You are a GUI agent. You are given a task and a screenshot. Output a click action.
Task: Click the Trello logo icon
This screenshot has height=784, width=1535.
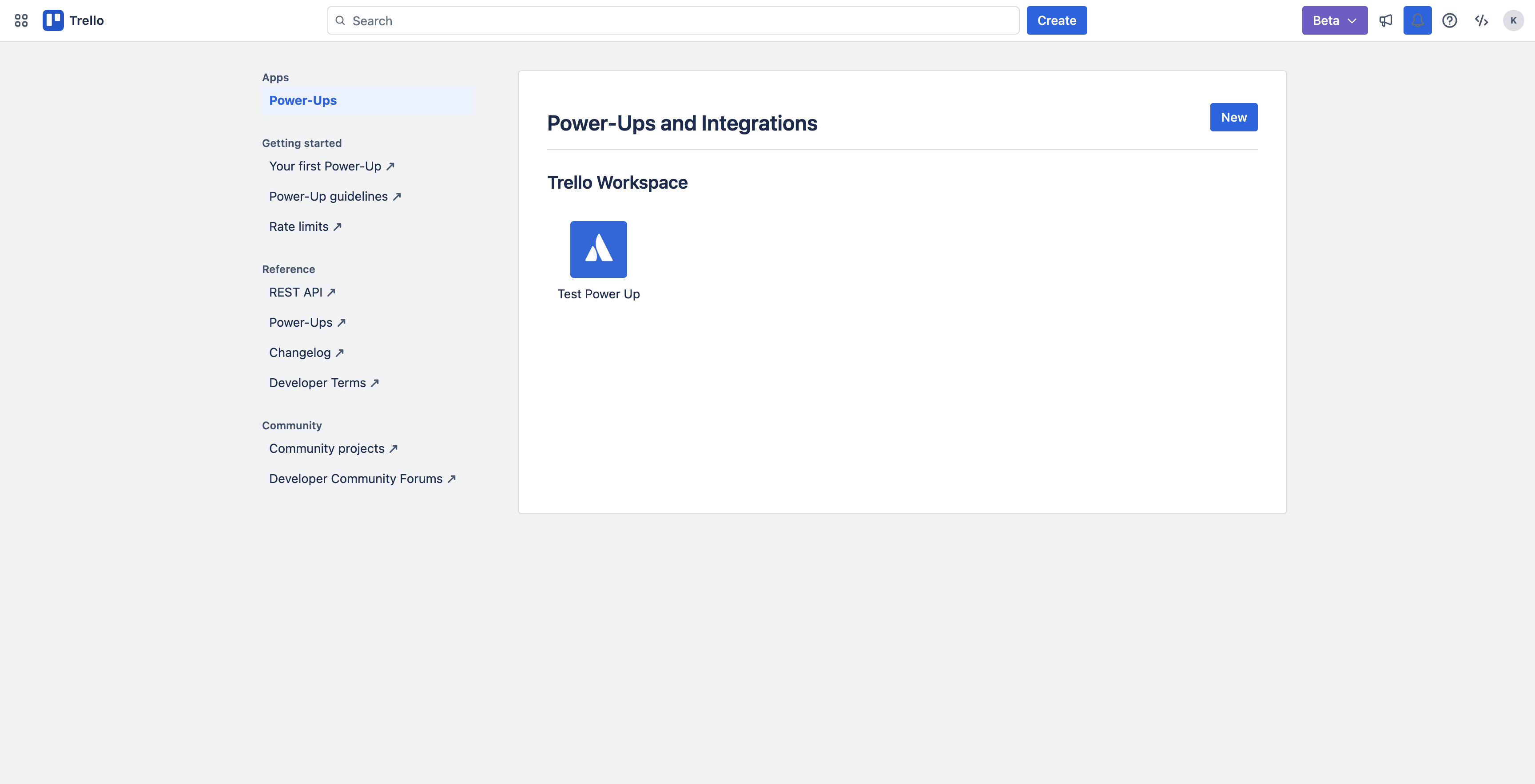tap(53, 20)
